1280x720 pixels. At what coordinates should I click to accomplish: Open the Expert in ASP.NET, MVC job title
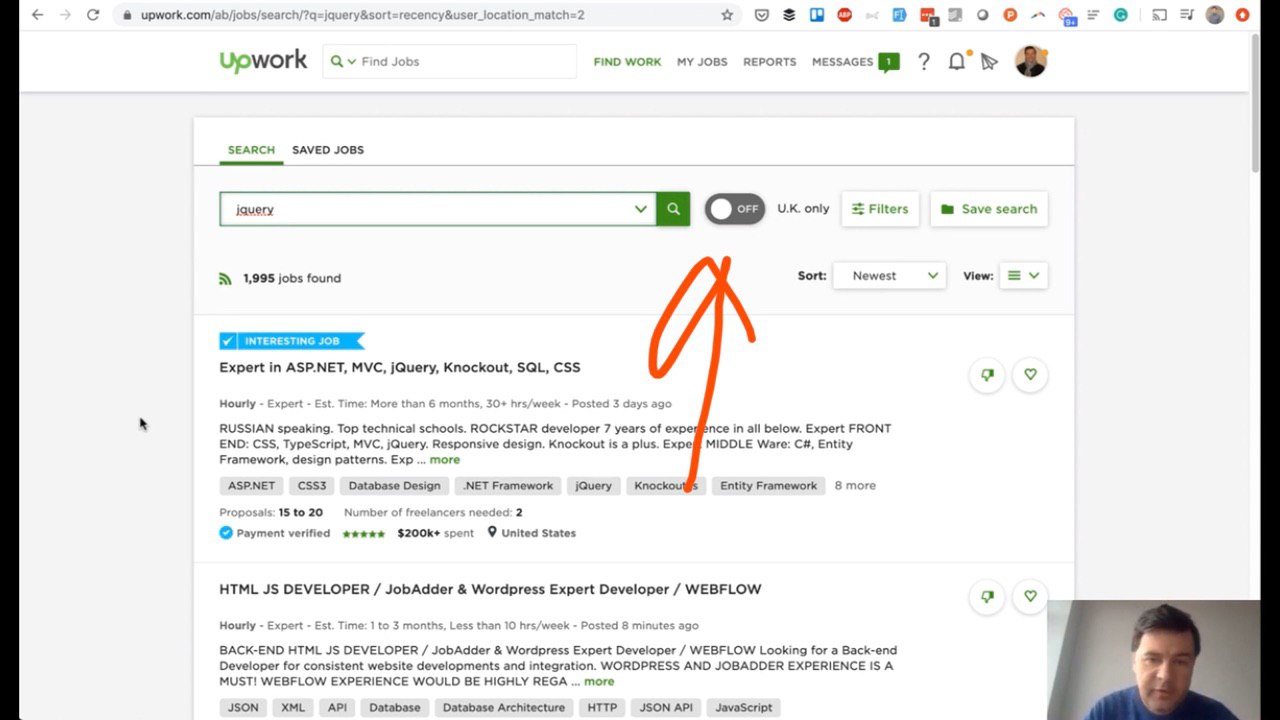pyautogui.click(x=400, y=367)
